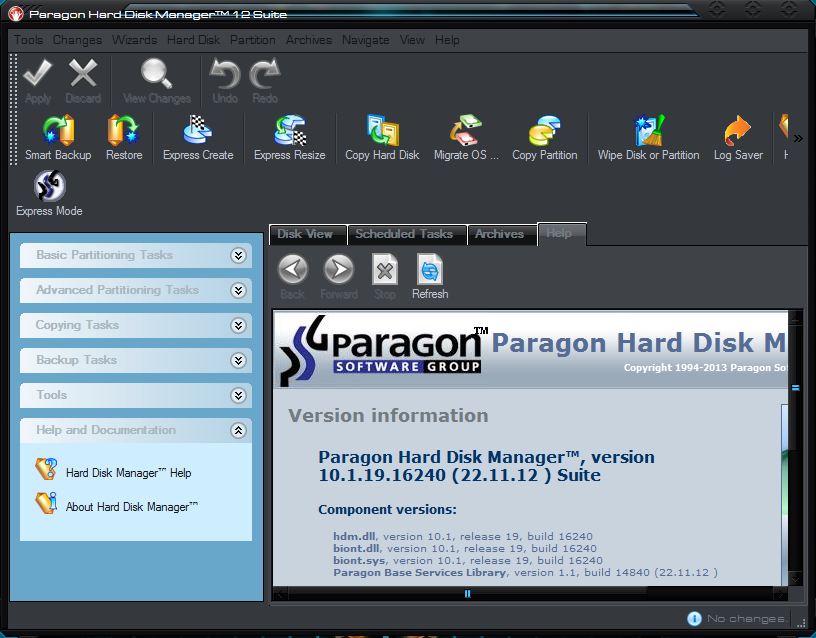This screenshot has height=638, width=816.
Task: Click the help pane scroll left arrow
Action: point(280,593)
